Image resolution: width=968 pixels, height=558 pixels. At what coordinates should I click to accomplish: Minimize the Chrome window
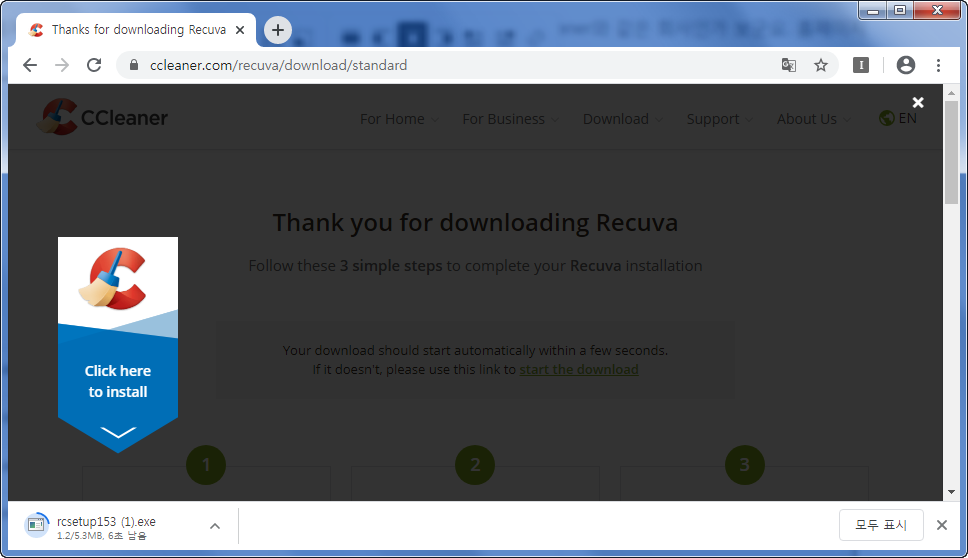coord(873,10)
